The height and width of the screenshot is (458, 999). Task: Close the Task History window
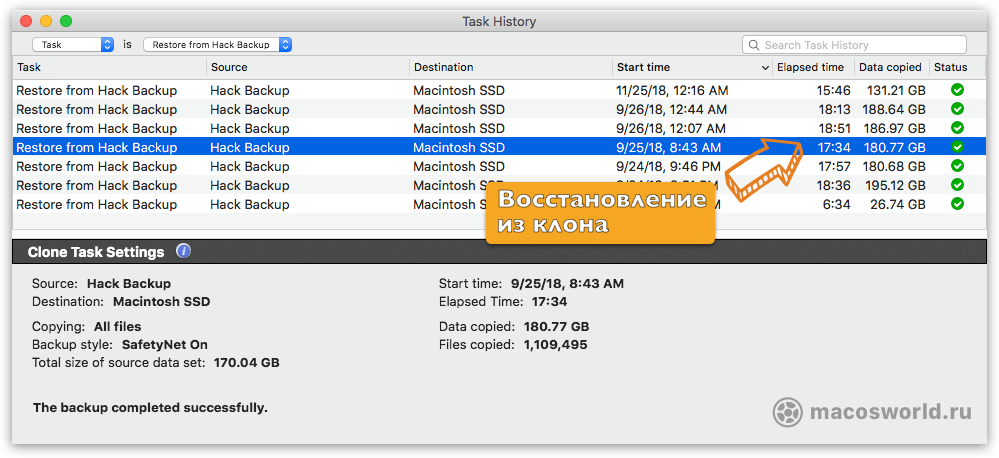tap(26, 21)
